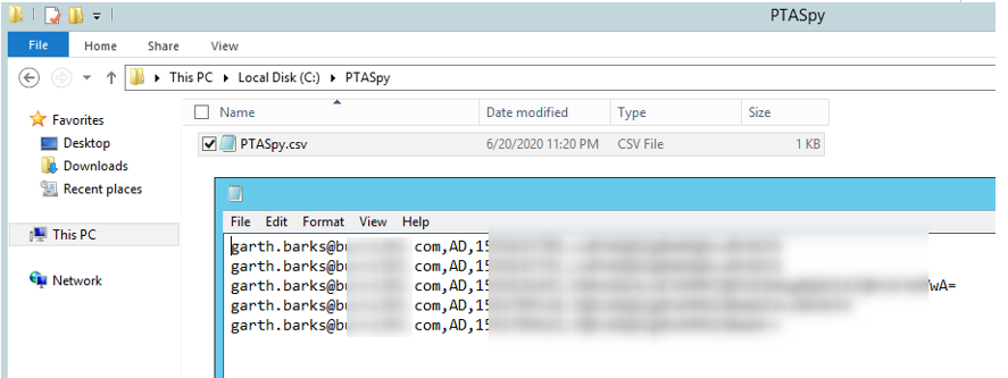Open the Explorer View ribbon tab

tap(224, 46)
